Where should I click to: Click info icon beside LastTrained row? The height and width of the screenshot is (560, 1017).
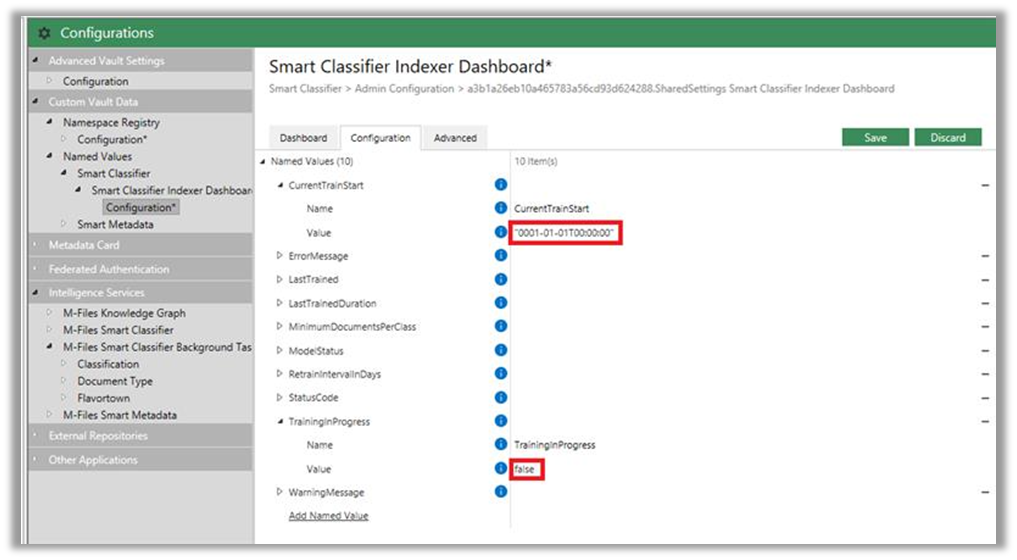click(x=501, y=279)
